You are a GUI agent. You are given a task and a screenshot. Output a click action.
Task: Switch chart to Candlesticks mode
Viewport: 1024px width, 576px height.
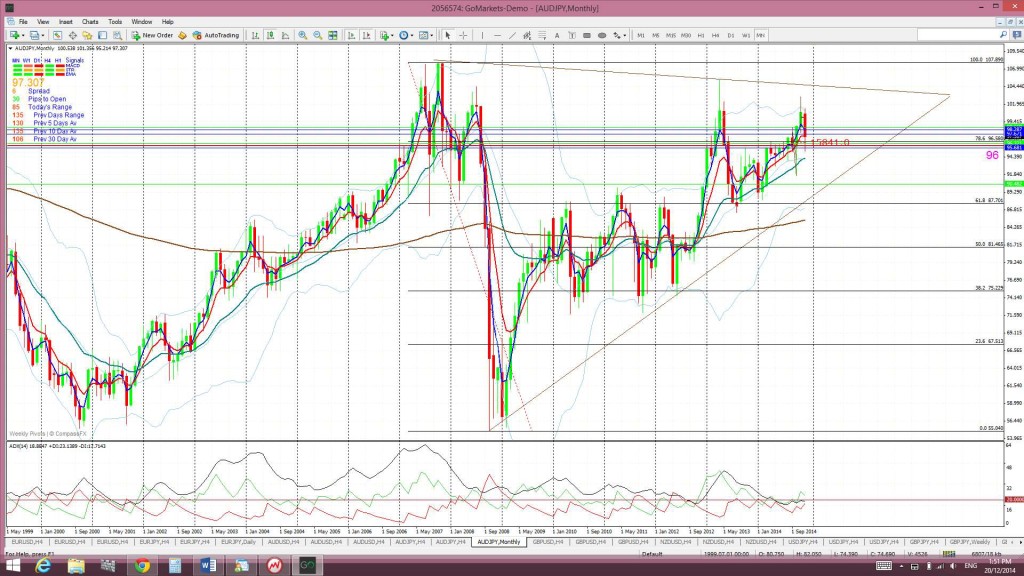click(x=270, y=35)
